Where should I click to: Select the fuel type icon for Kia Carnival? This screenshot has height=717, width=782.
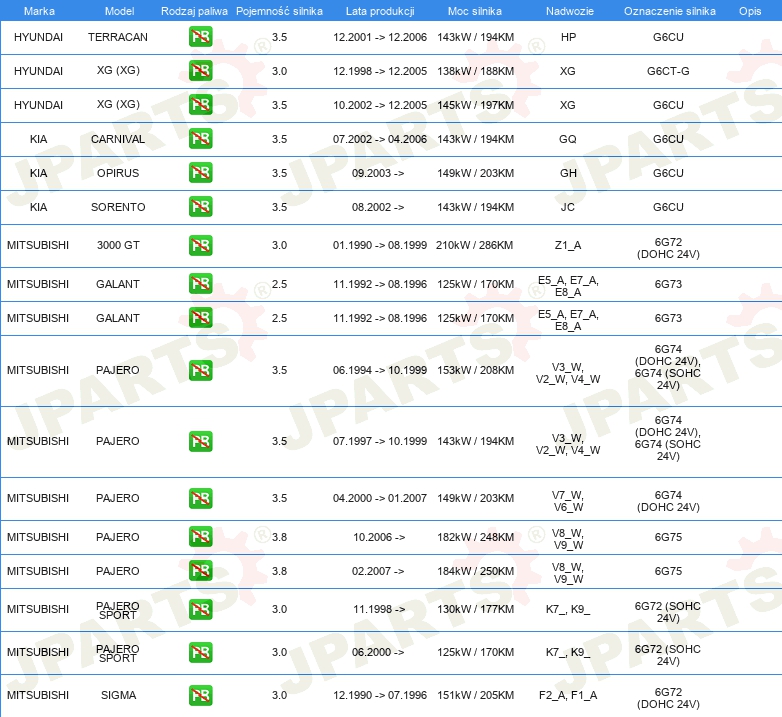tap(200, 139)
